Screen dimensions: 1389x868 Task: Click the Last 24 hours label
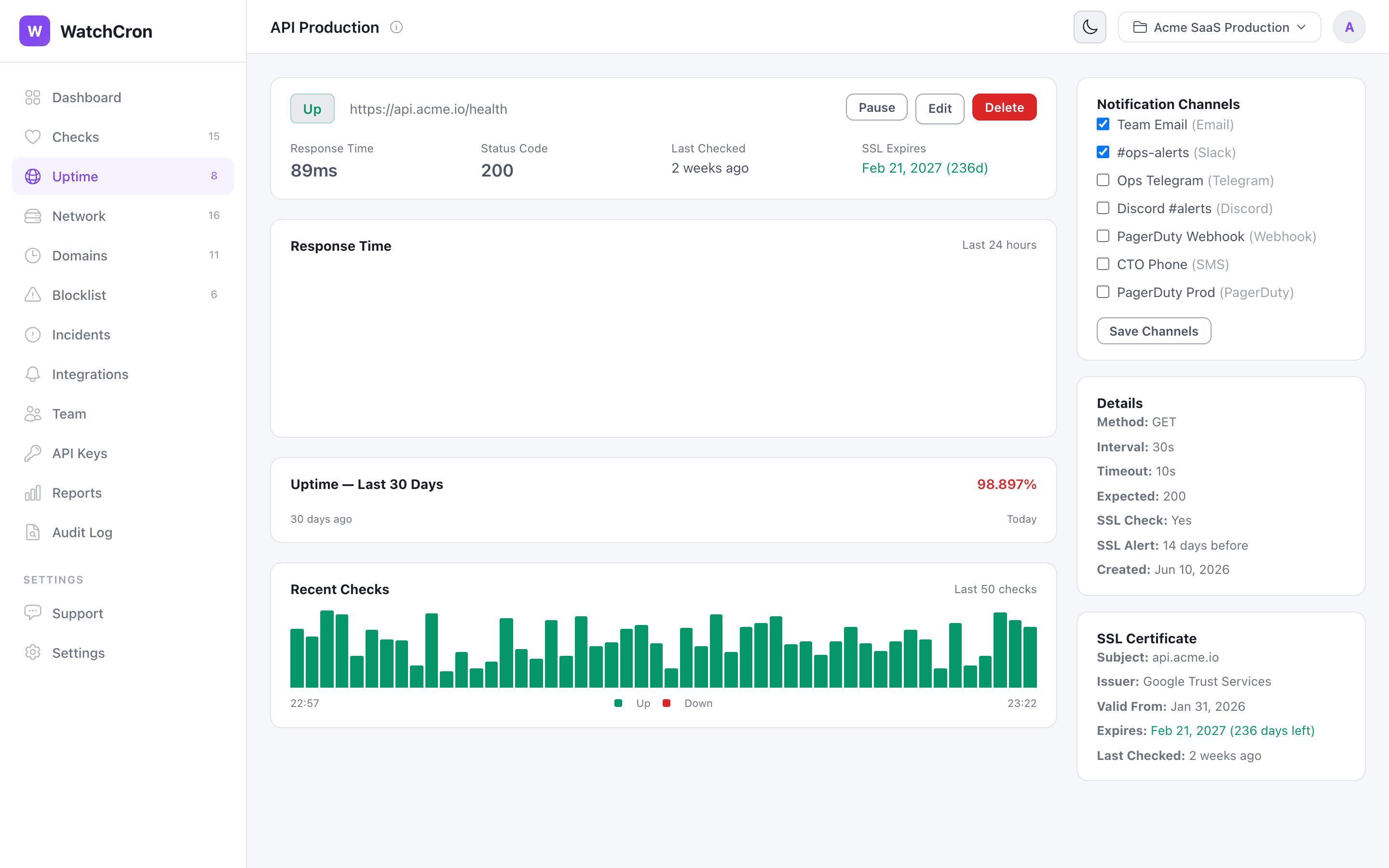[x=999, y=245]
